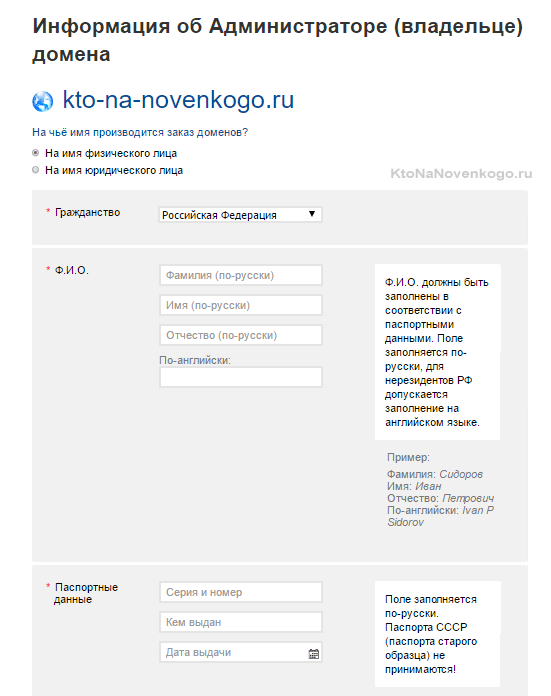The width and height of the screenshot is (551, 696).
Task: Click the Кем выдан field
Action: 241,622
